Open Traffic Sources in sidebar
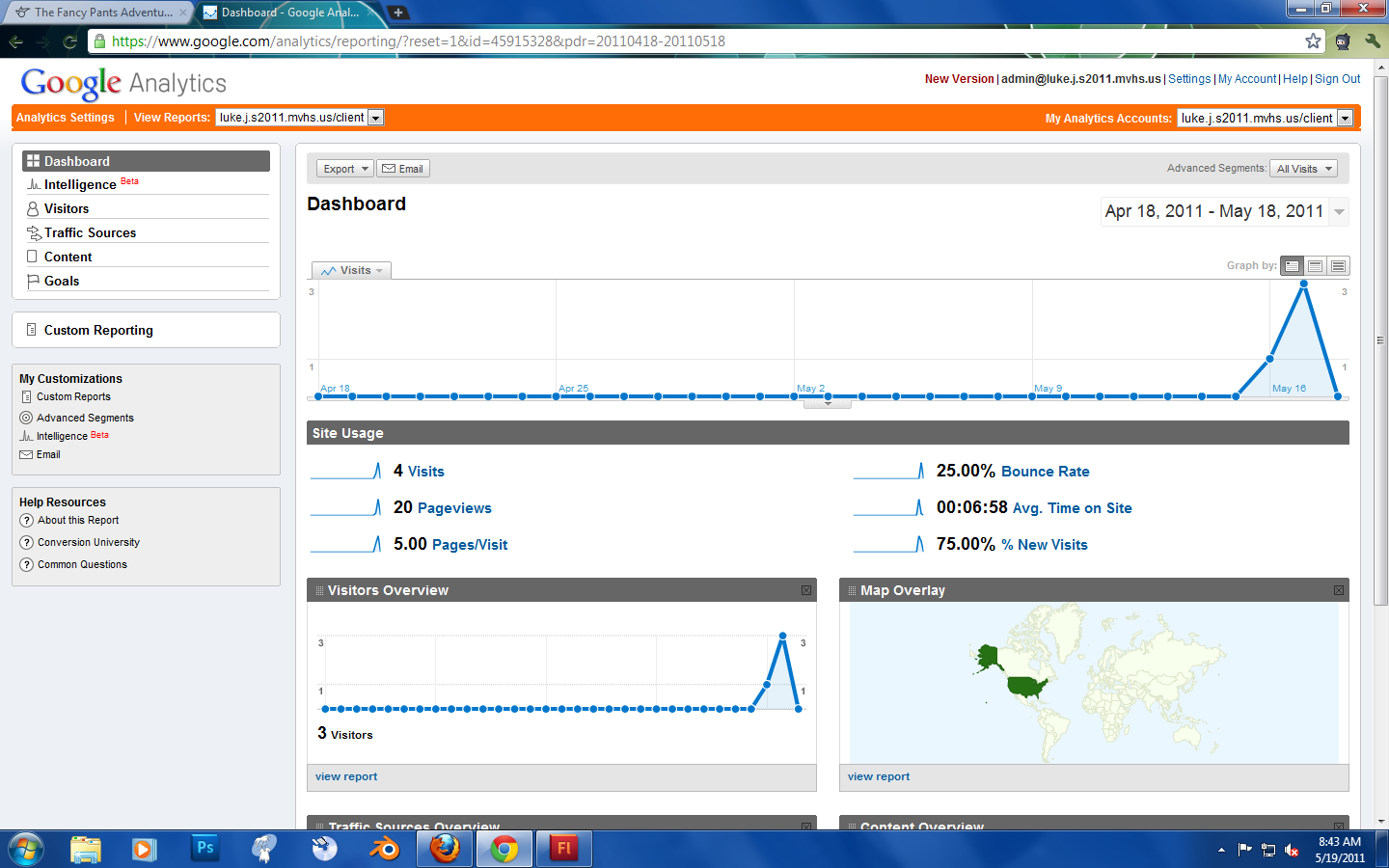The height and width of the screenshot is (868, 1389). [x=90, y=232]
